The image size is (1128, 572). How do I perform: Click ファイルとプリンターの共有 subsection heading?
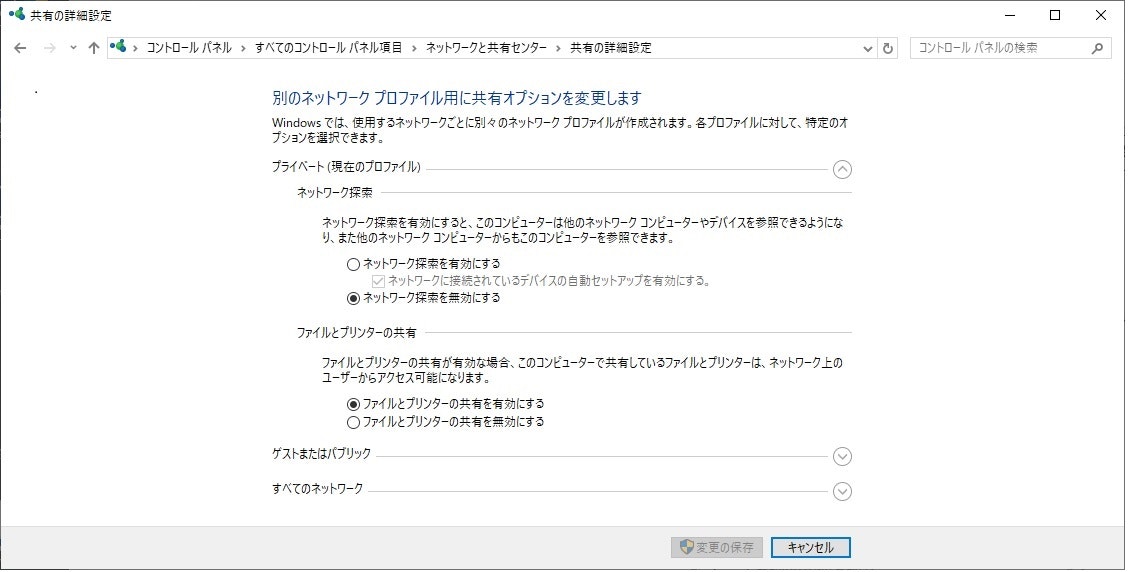click(x=357, y=333)
